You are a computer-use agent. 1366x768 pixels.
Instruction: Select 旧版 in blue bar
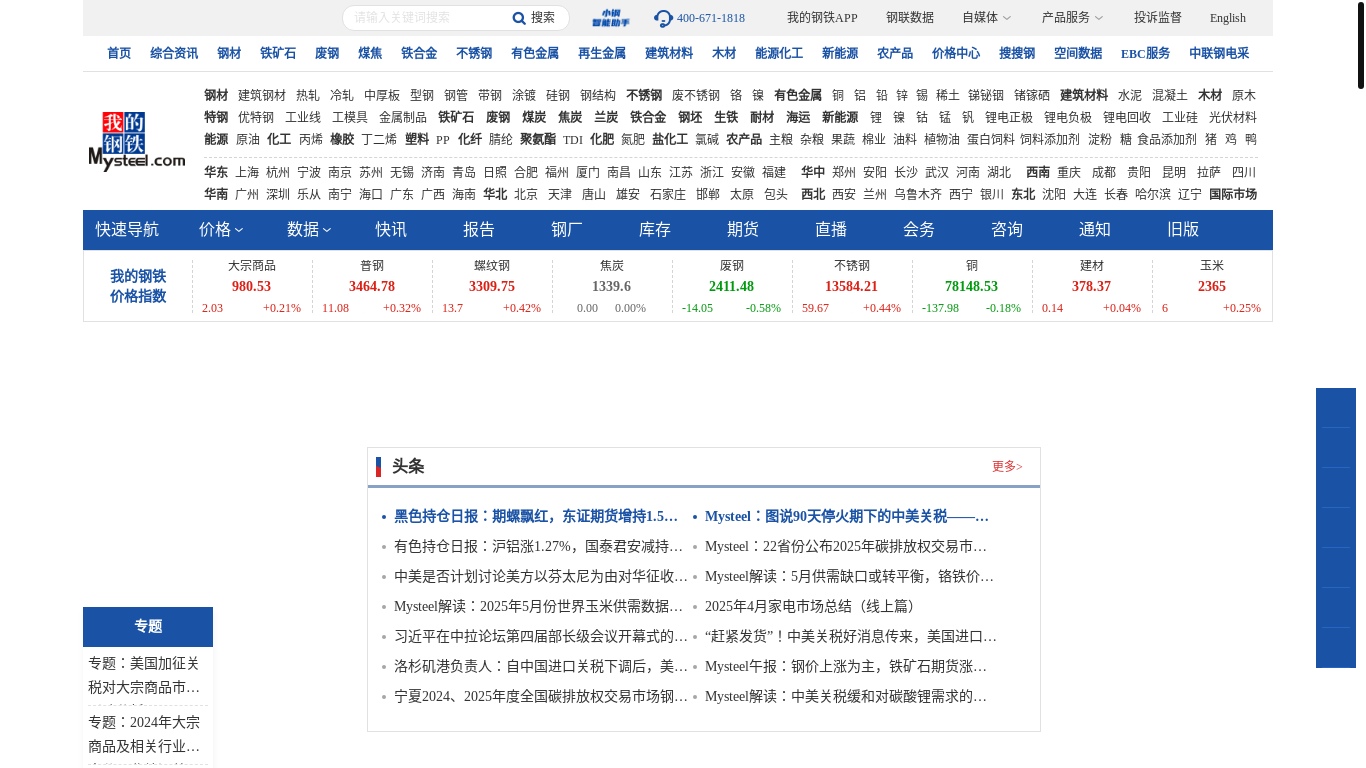coord(1183,230)
